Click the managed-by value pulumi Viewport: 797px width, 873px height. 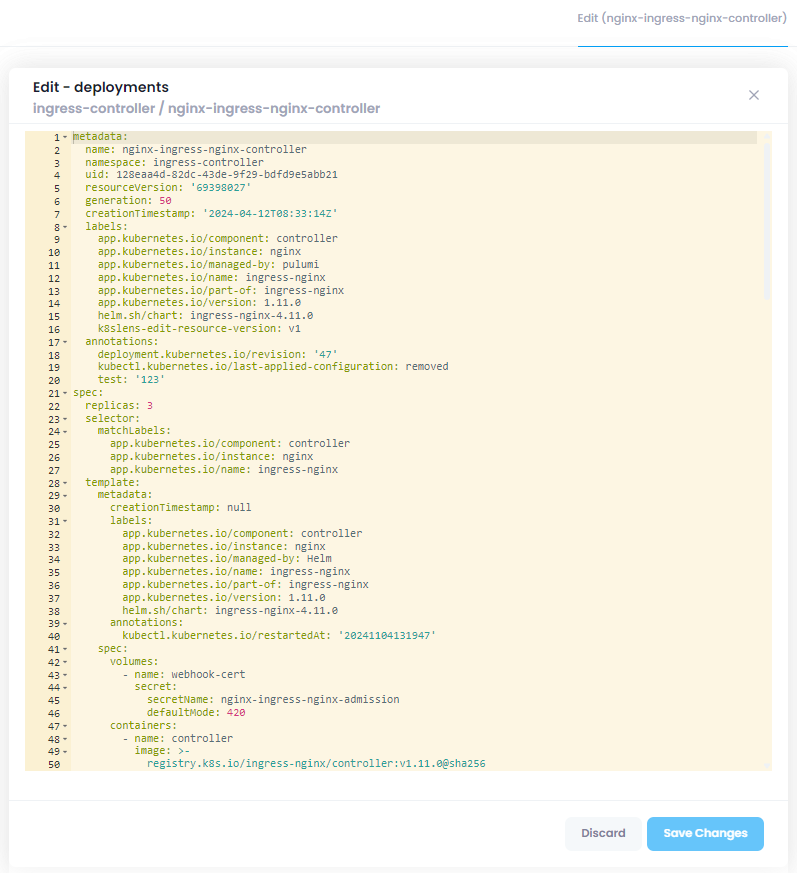pyautogui.click(x=301, y=264)
